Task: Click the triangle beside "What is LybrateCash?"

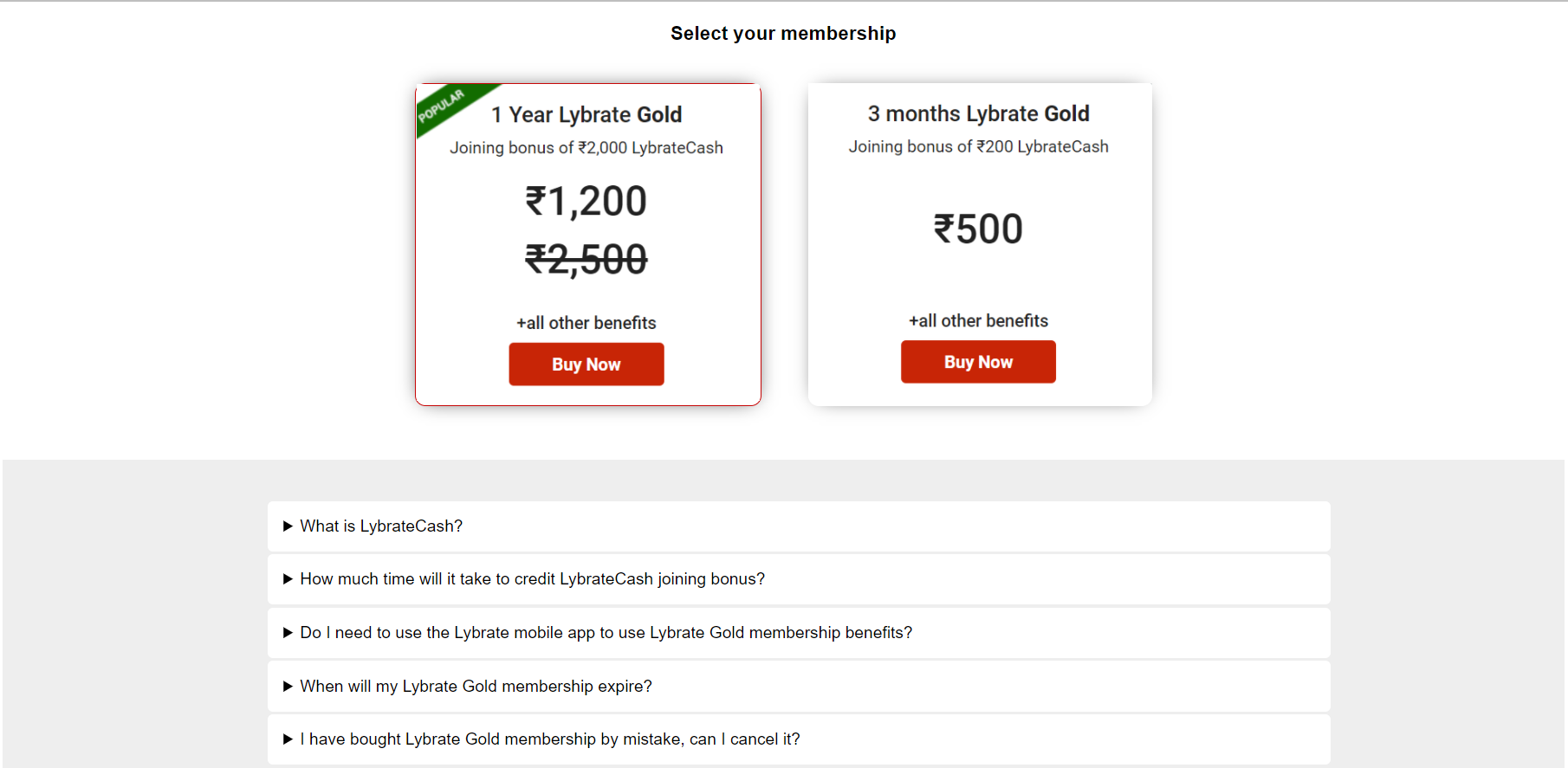Action: [x=288, y=526]
